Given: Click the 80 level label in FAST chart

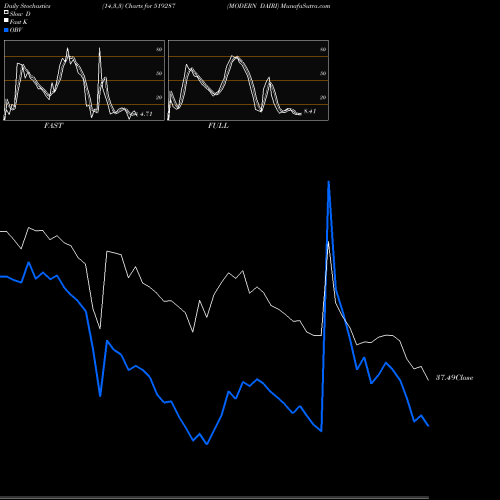Looking at the screenshot, I should pyautogui.click(x=159, y=50).
